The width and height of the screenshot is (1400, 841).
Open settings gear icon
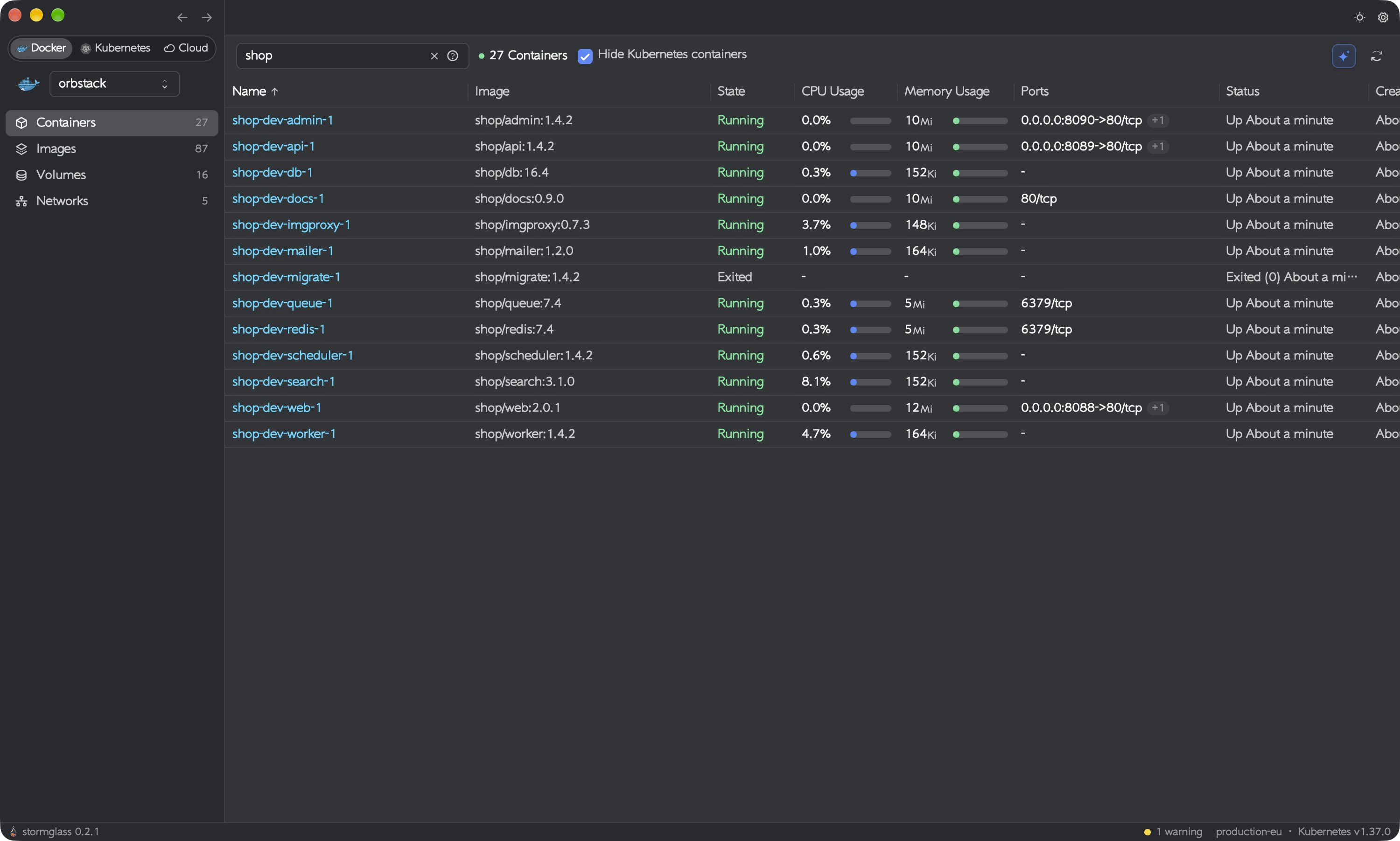coord(1383,17)
